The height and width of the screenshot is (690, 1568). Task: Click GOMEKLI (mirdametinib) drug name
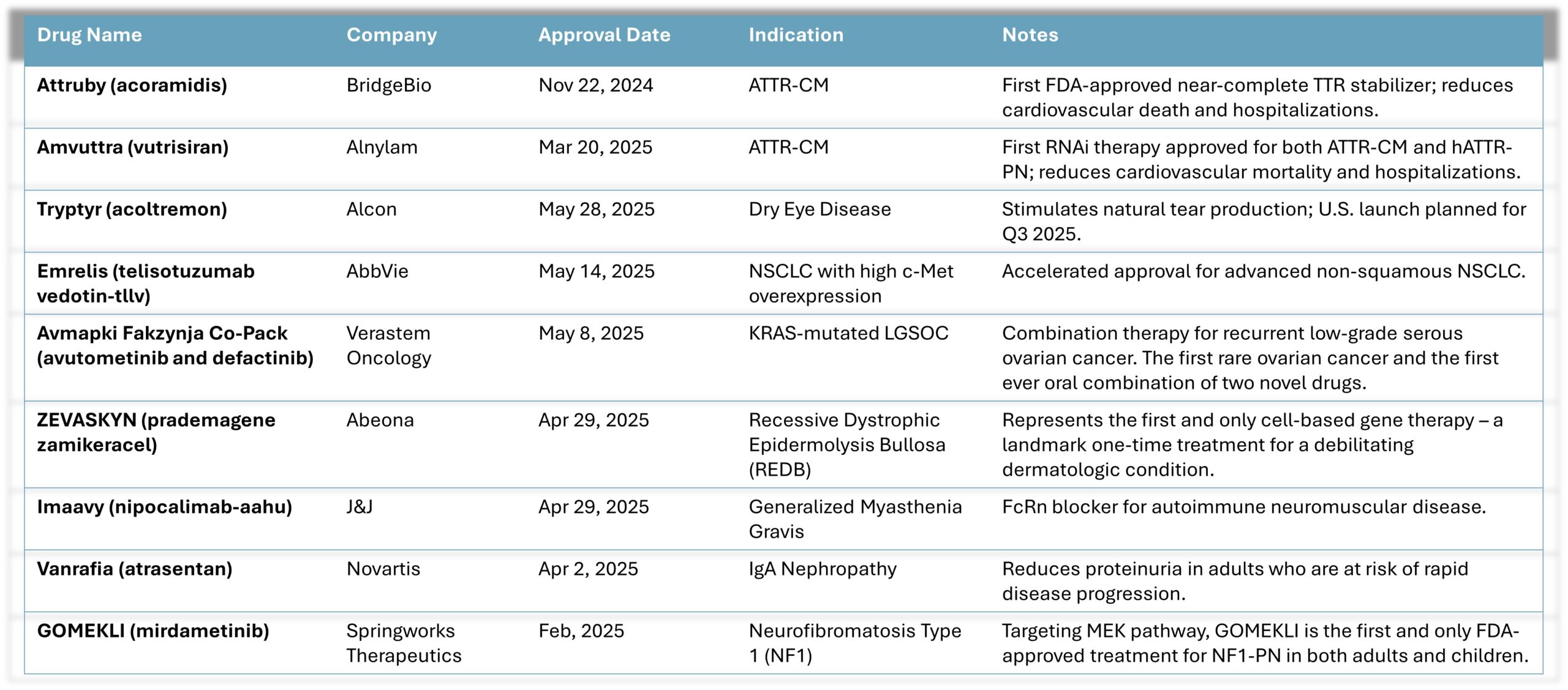coord(153,631)
